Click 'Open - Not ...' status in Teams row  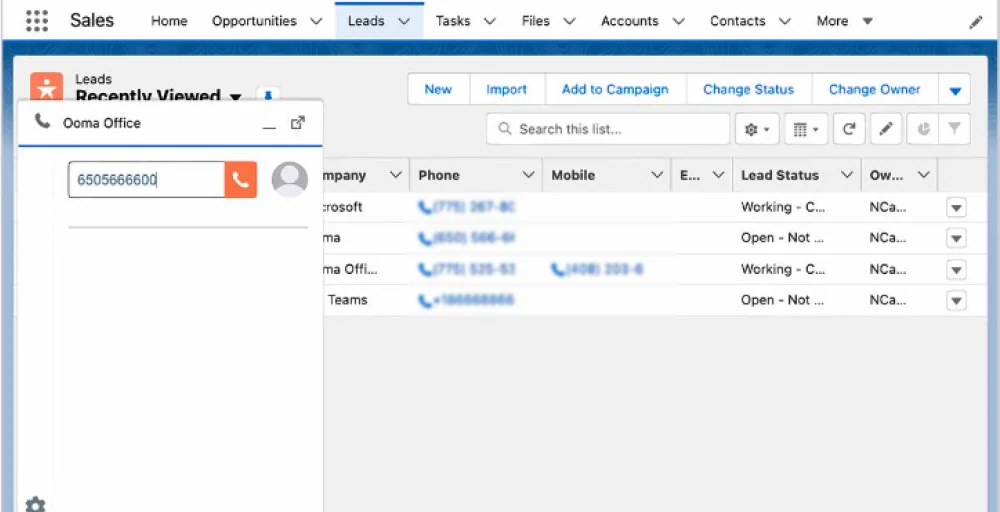click(782, 300)
